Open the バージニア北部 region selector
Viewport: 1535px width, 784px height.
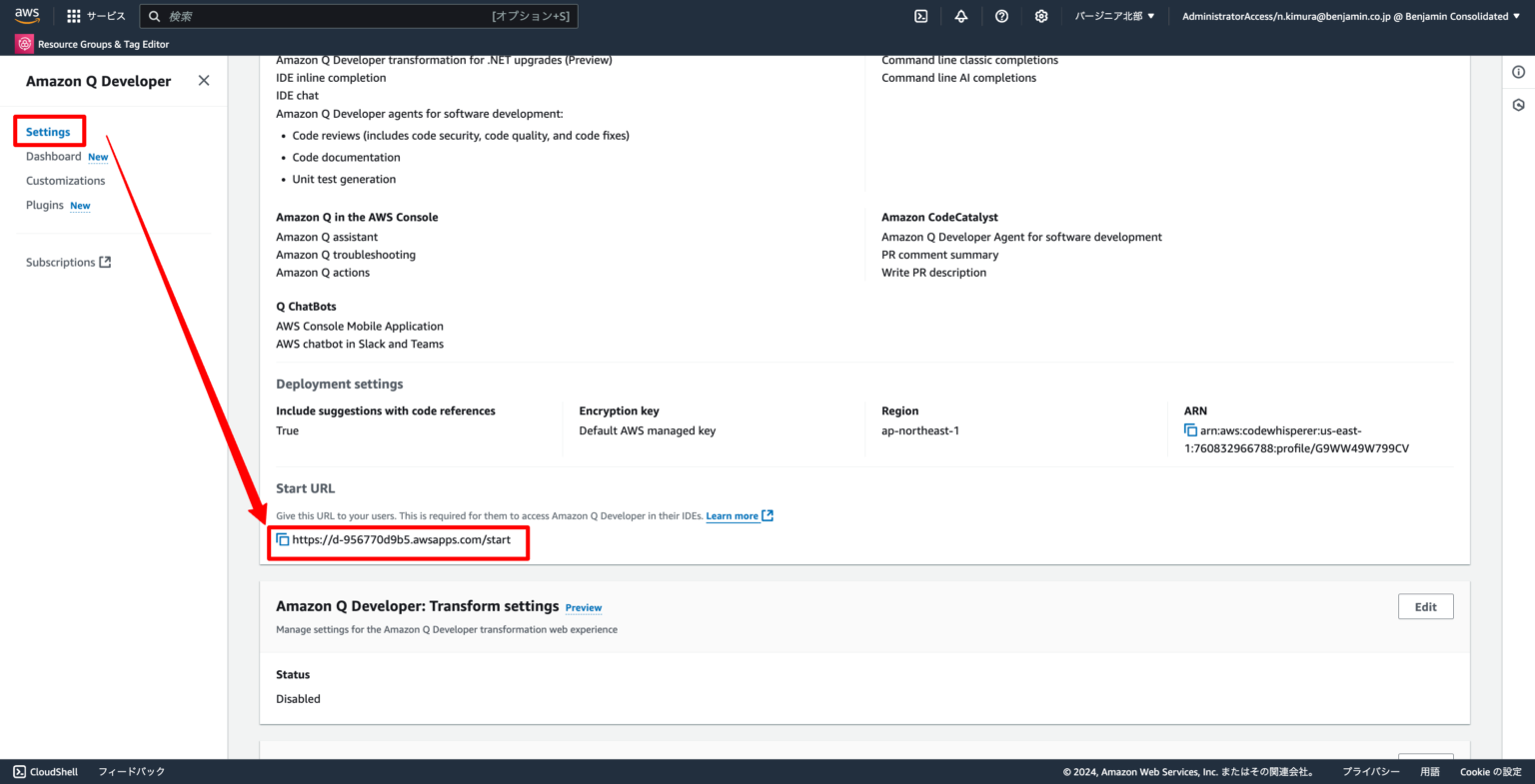[1112, 15]
